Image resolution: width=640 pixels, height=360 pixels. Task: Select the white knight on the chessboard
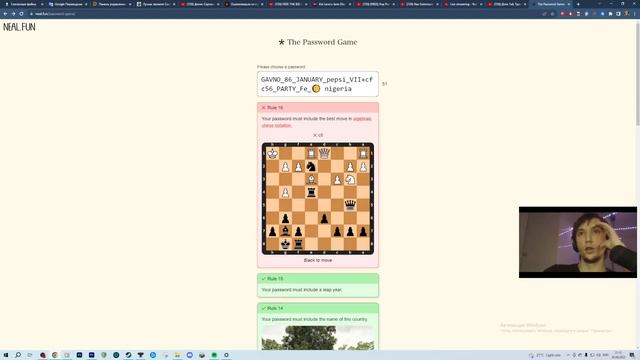click(x=350, y=179)
